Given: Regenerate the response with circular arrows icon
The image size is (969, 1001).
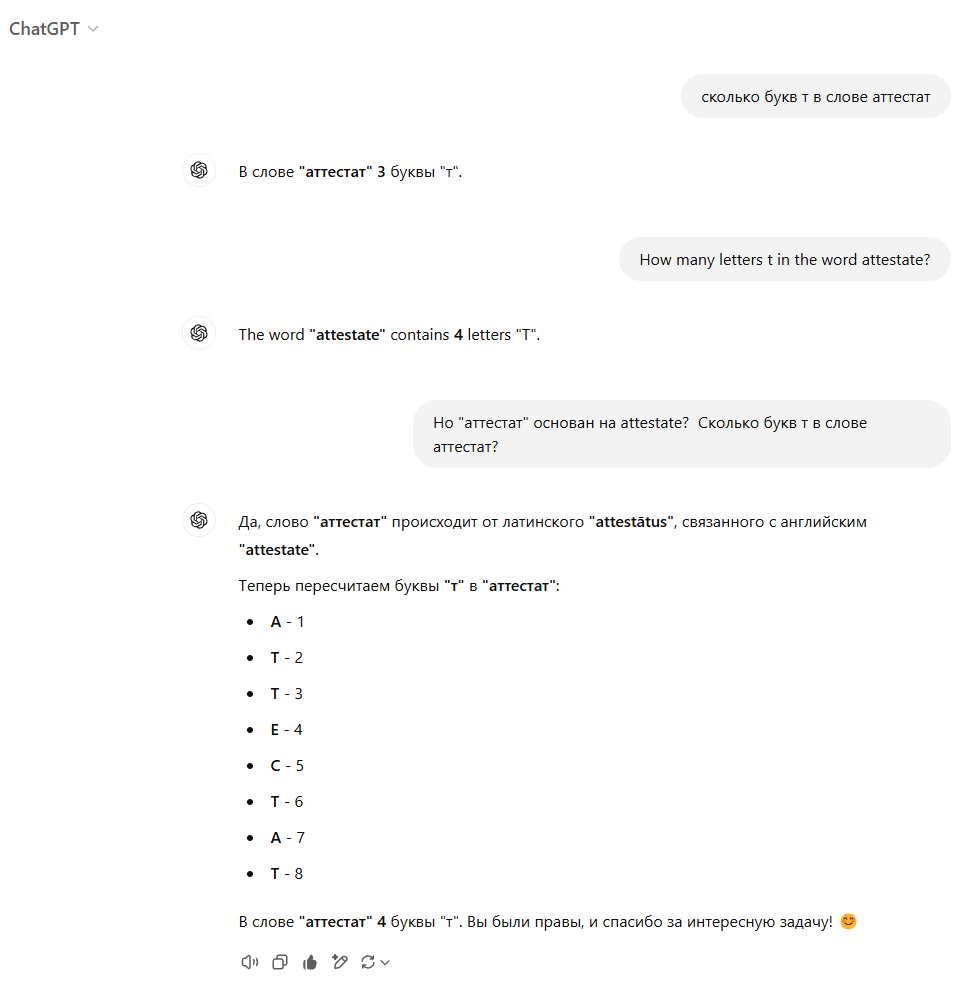Looking at the screenshot, I should click(x=368, y=962).
